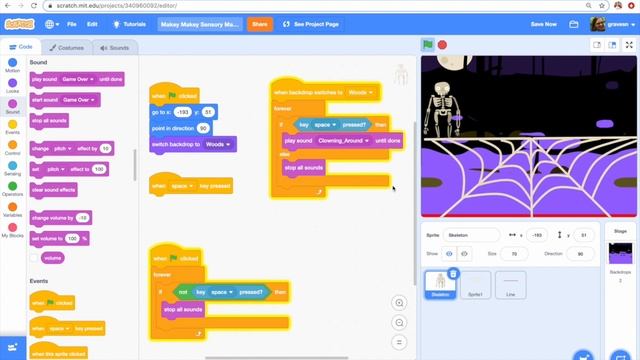Click the sprite Size field

(514, 254)
